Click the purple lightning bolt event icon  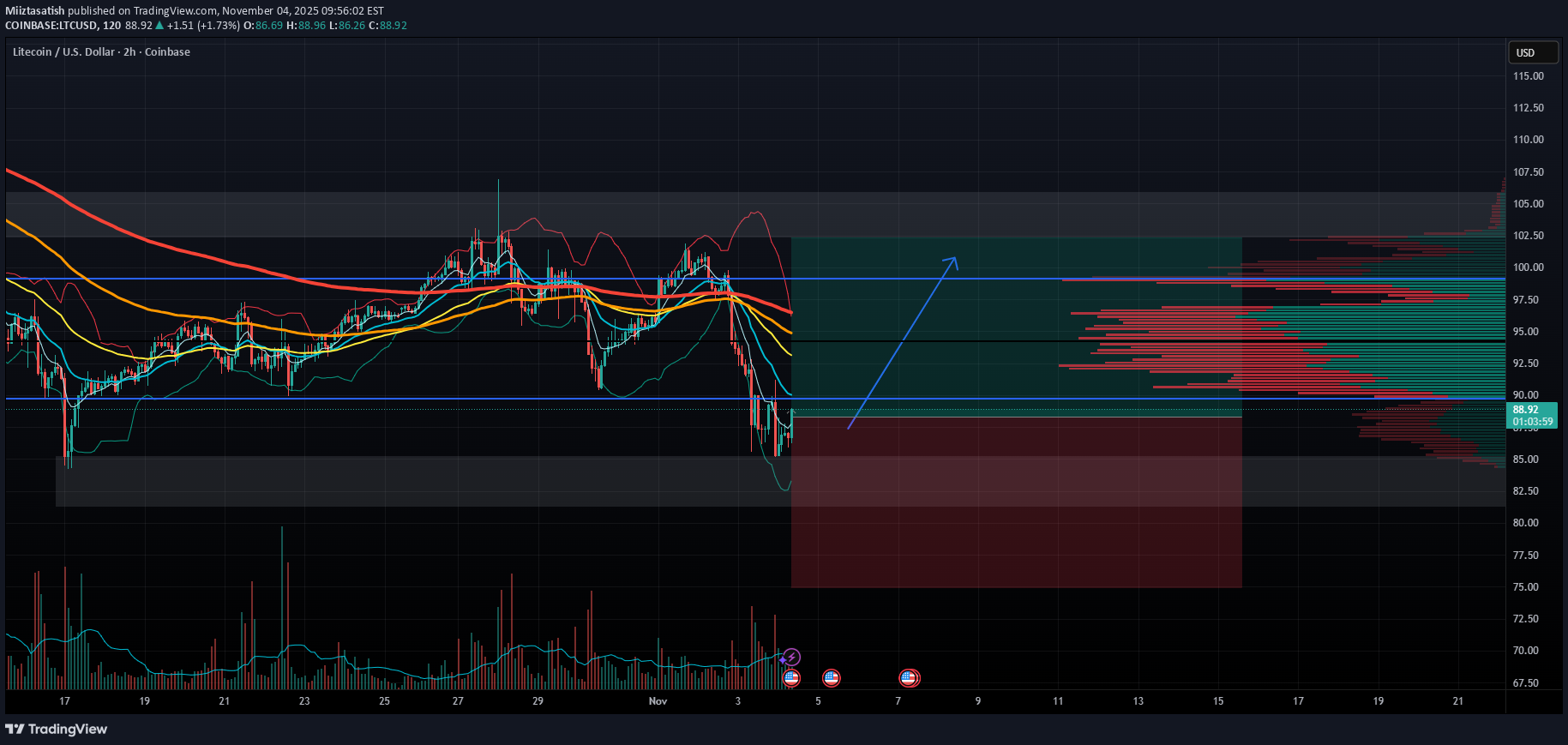click(792, 658)
